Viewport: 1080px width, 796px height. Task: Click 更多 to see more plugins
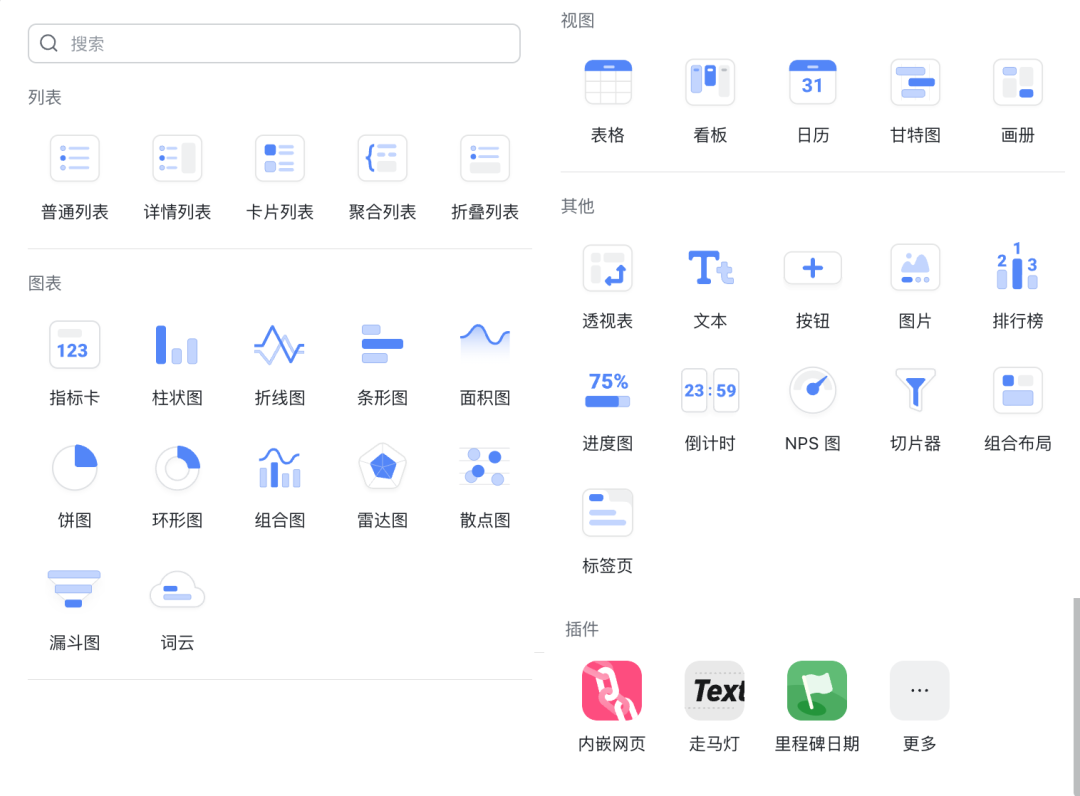point(918,690)
